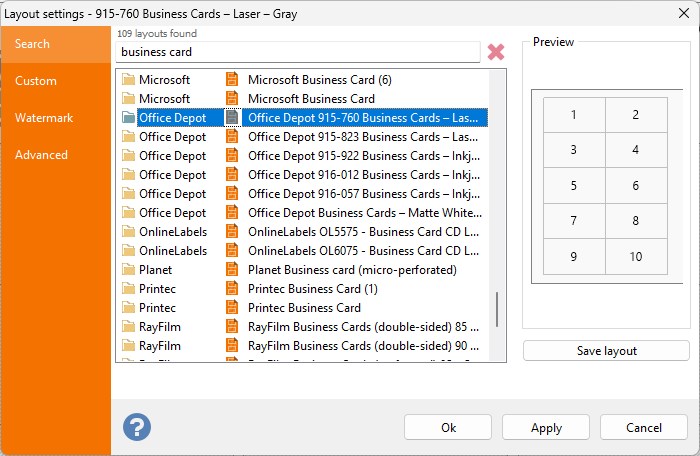Screen dimensions: 700x456
Task: Click the layout icon of OnlineLabels OL5575
Action: [232, 232]
